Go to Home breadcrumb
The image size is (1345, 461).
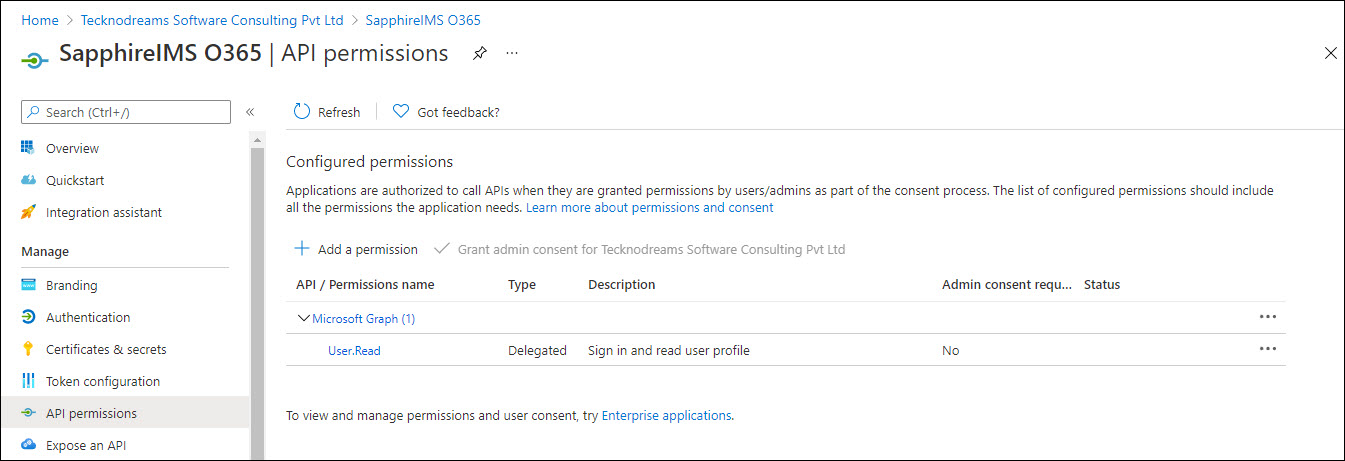[40, 20]
